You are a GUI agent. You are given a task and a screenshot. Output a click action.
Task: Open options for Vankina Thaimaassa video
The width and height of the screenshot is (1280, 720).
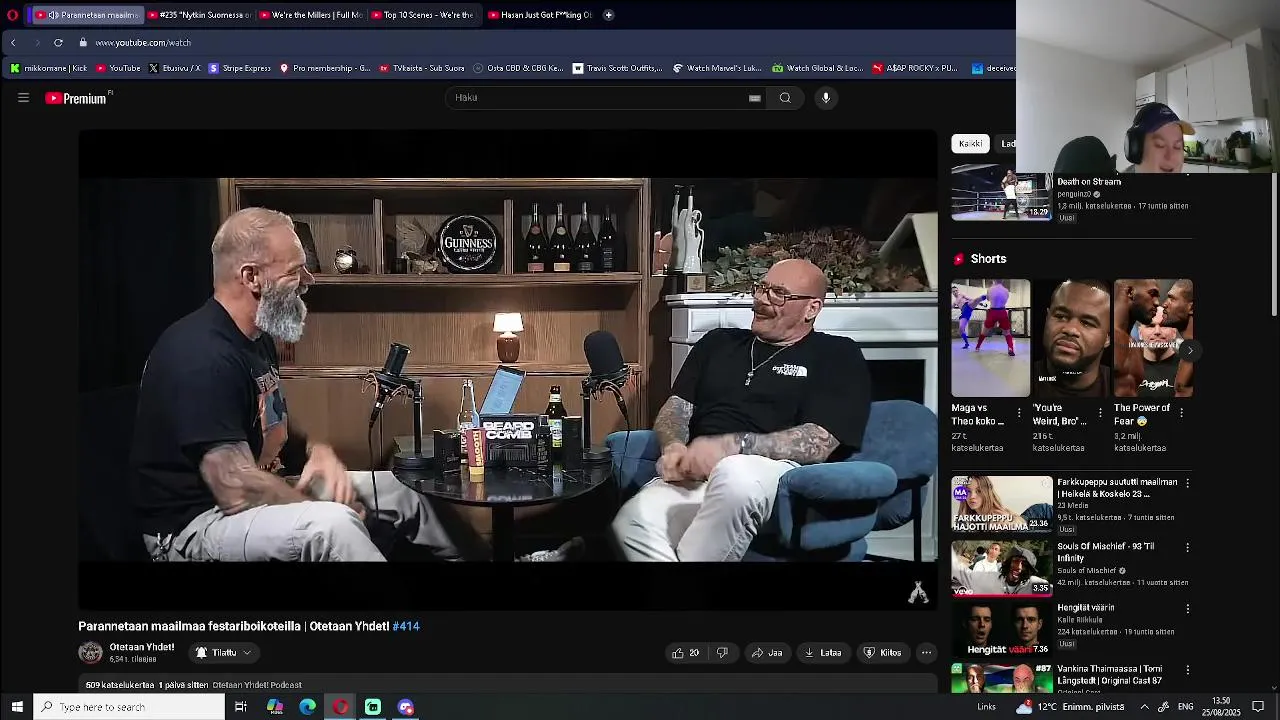[x=1187, y=670]
